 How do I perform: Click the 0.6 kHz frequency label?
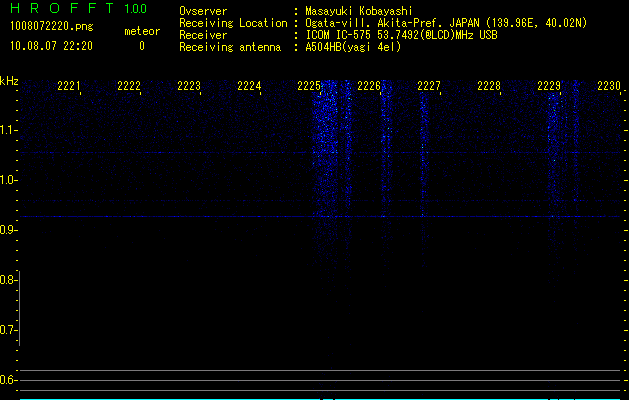pos(8,380)
